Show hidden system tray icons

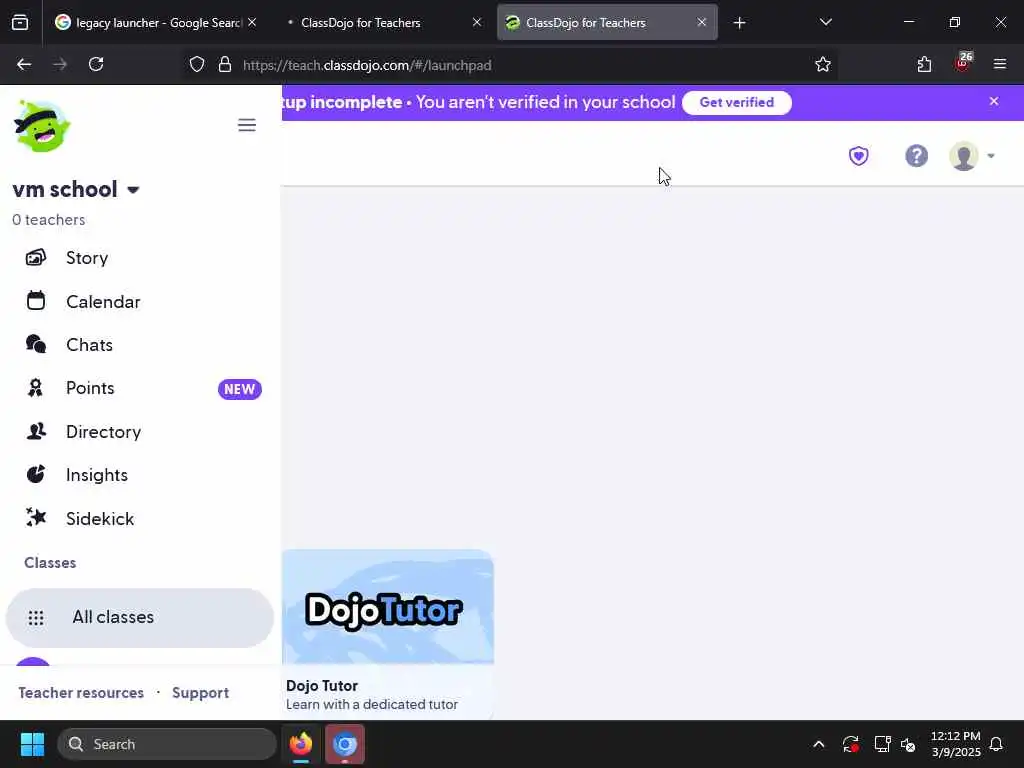[818, 744]
